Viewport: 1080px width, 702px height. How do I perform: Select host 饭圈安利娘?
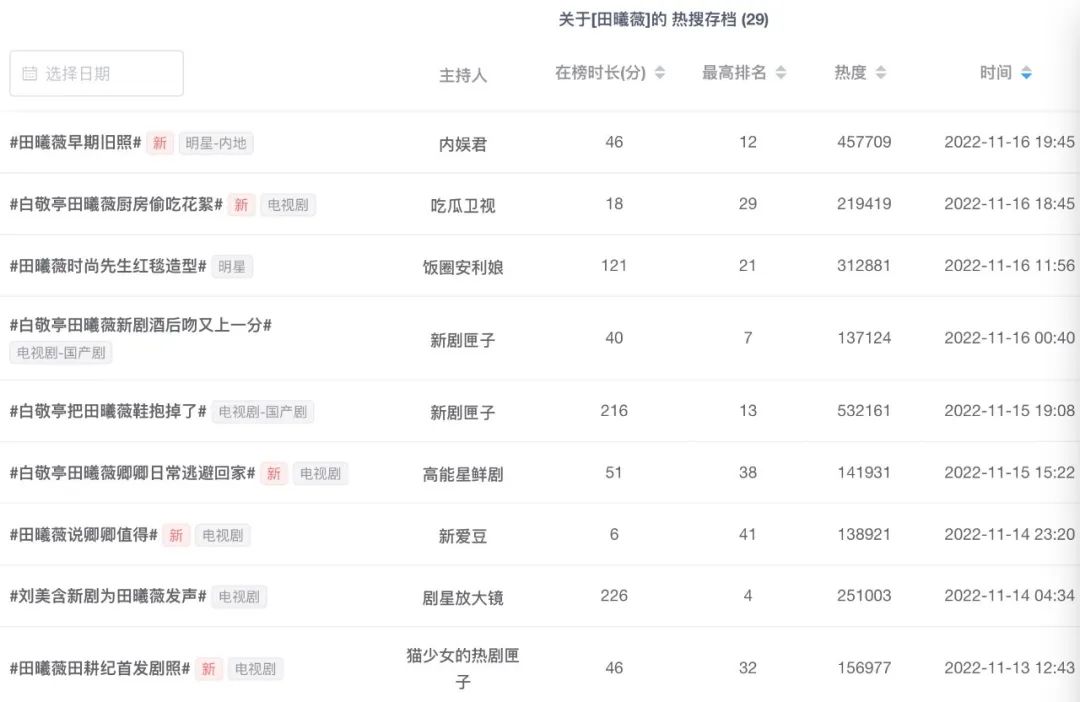(x=463, y=268)
